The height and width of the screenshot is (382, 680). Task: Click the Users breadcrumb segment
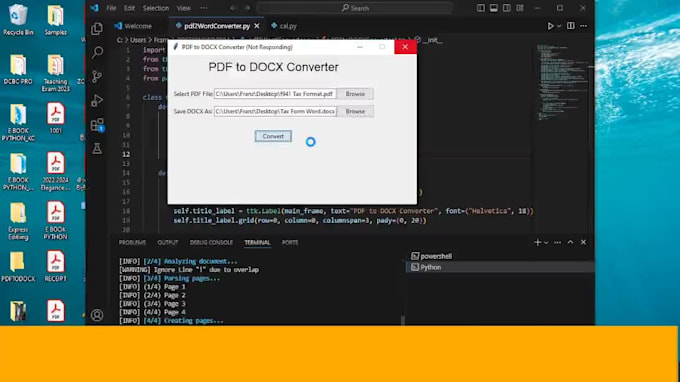(138, 40)
